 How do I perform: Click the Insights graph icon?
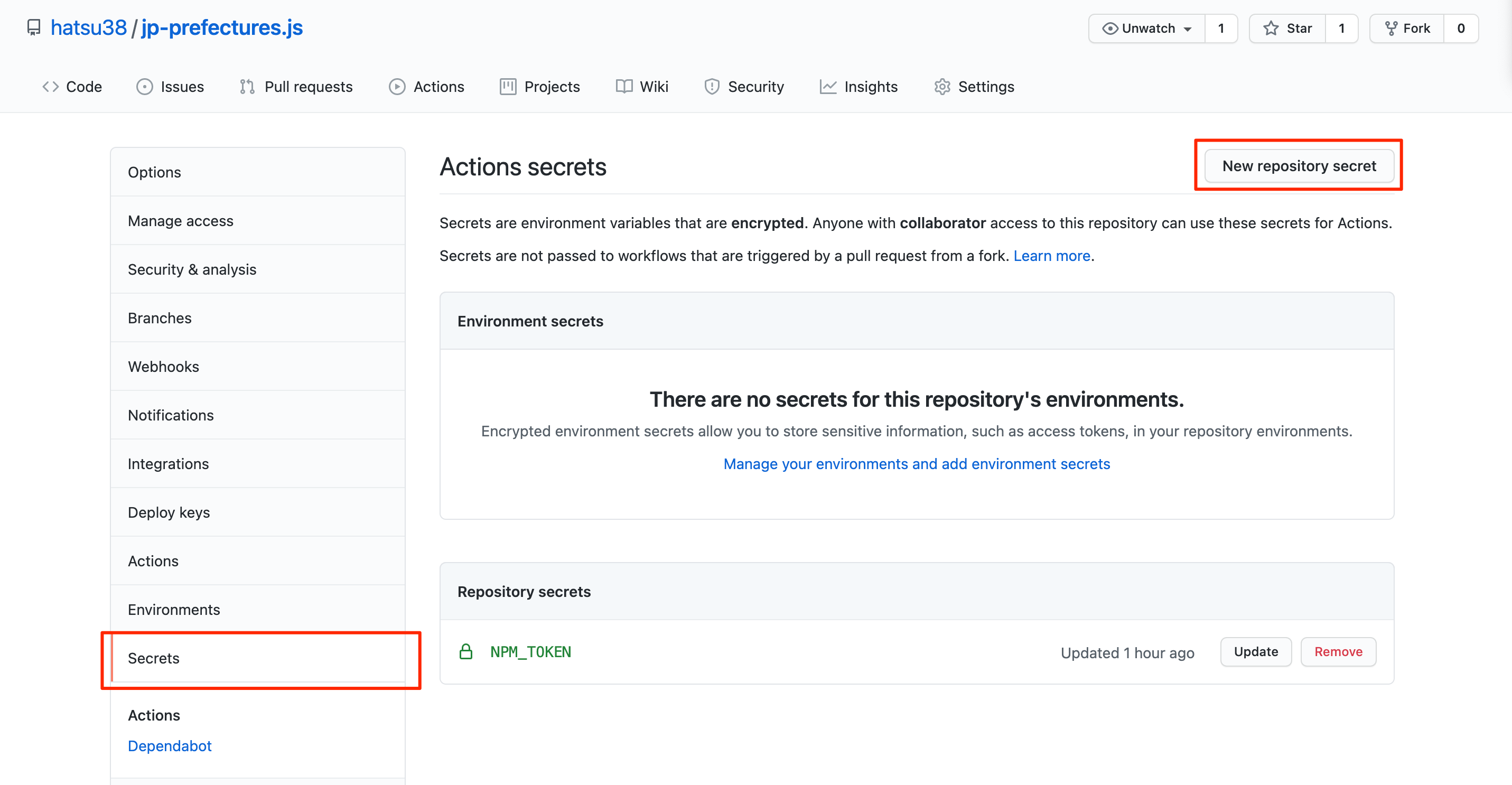[828, 87]
